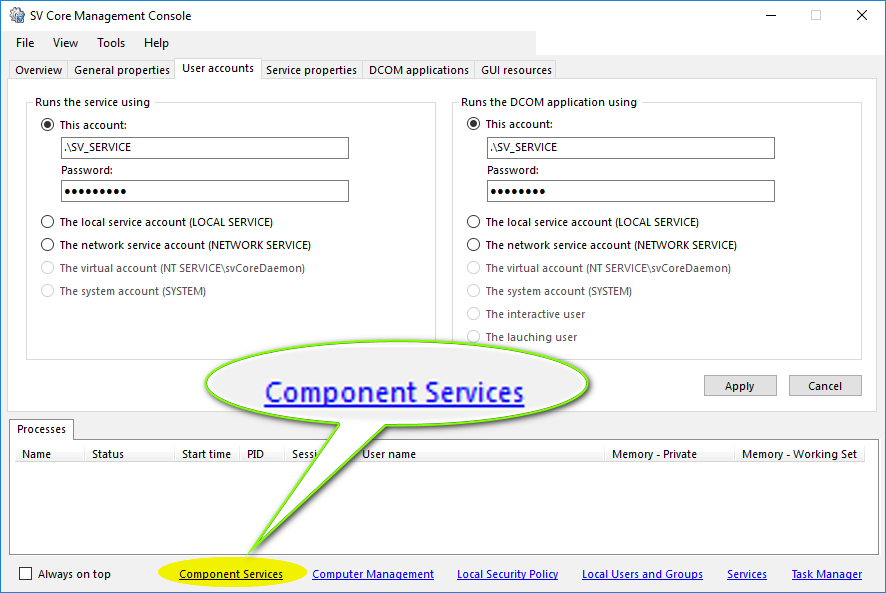
Task: Open the Computer Management link
Action: [x=373, y=574]
